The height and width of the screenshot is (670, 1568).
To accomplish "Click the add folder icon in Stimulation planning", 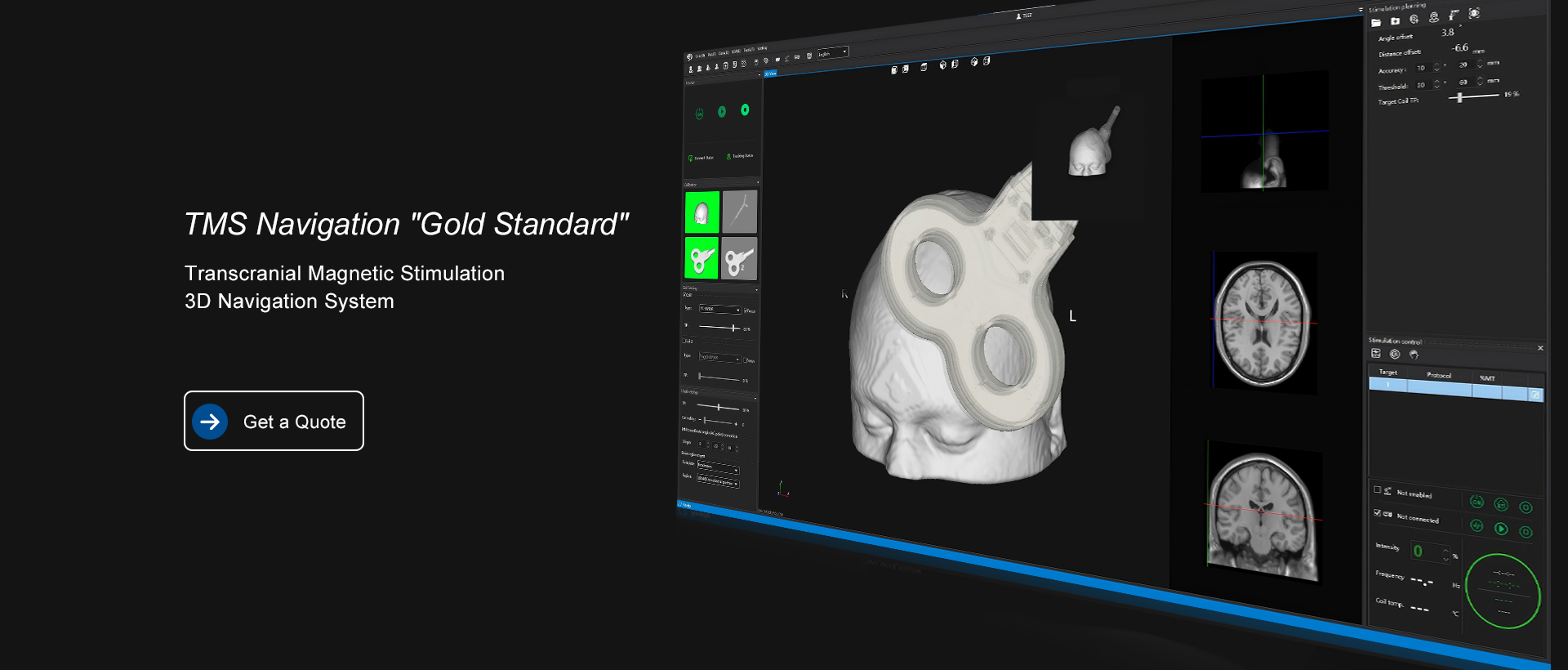I will coord(1395,20).
